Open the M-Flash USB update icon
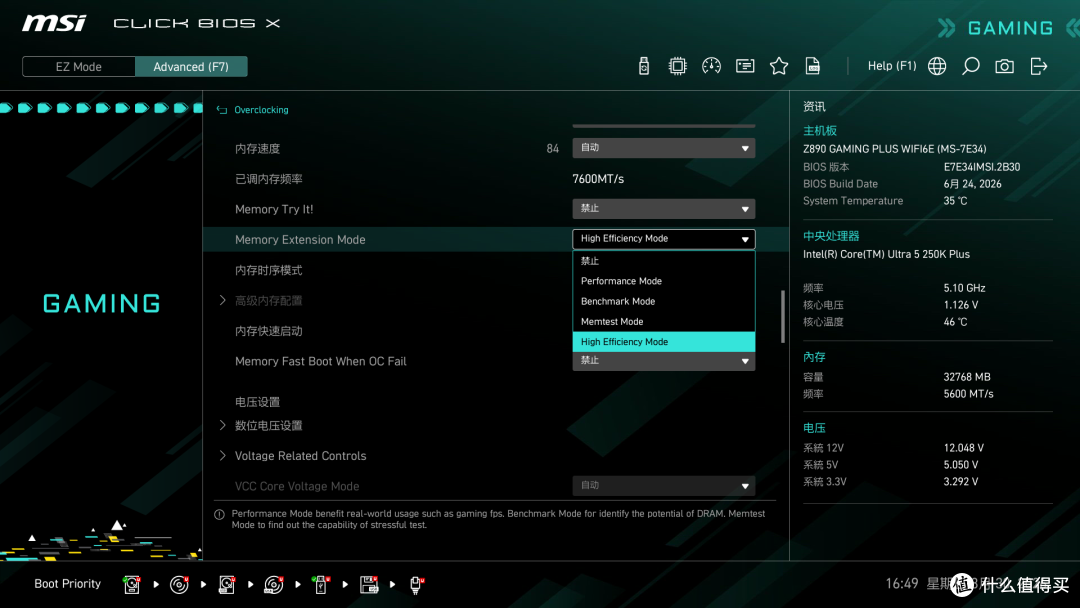 (644, 66)
